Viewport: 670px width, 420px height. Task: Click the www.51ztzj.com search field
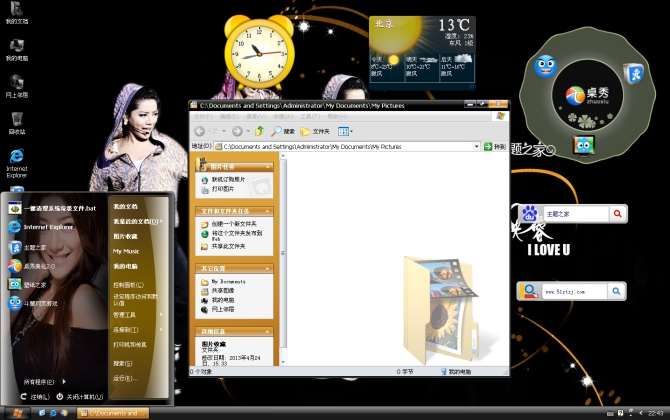(x=574, y=292)
